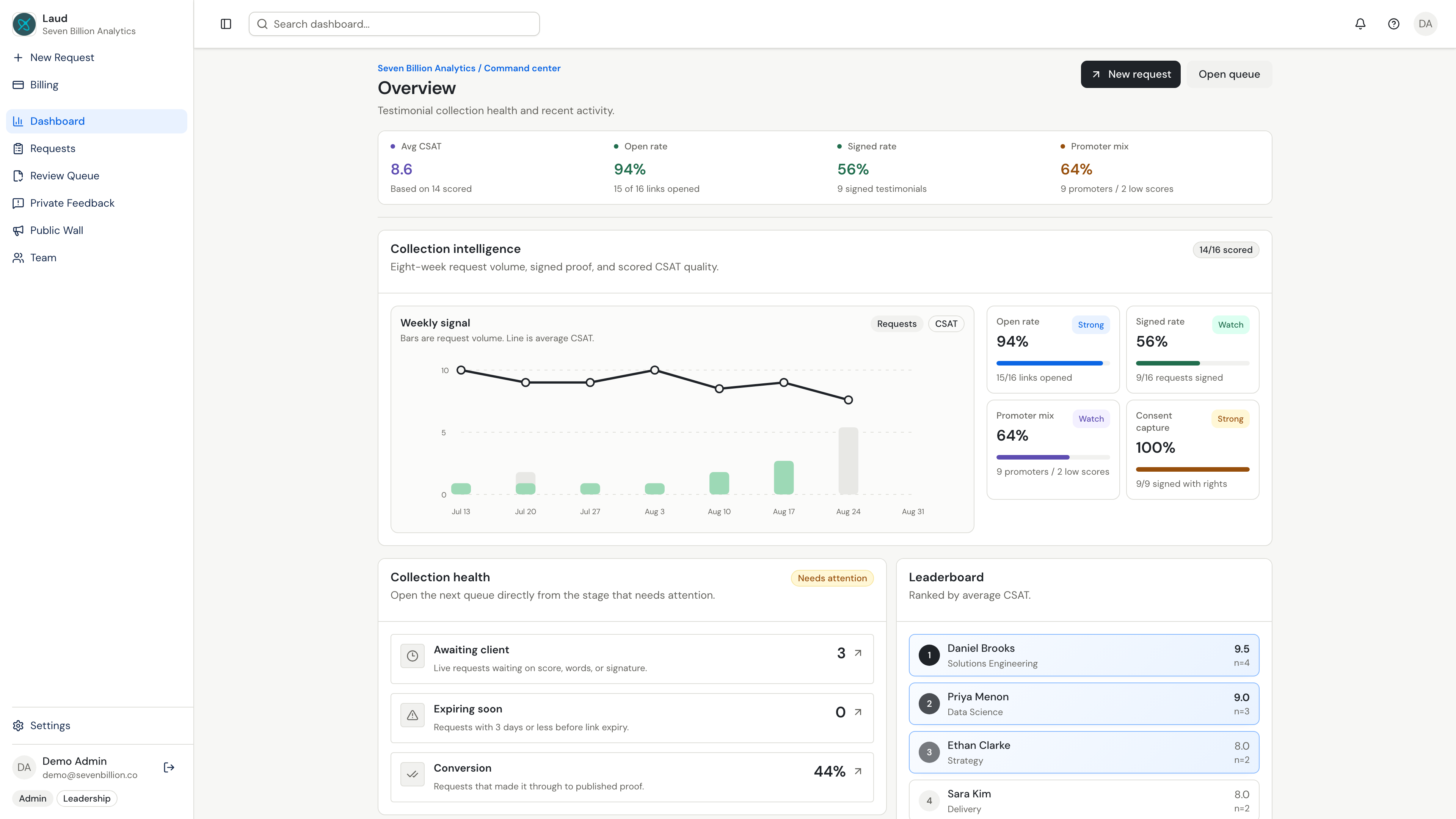Click the Needs attention badge

point(832,578)
